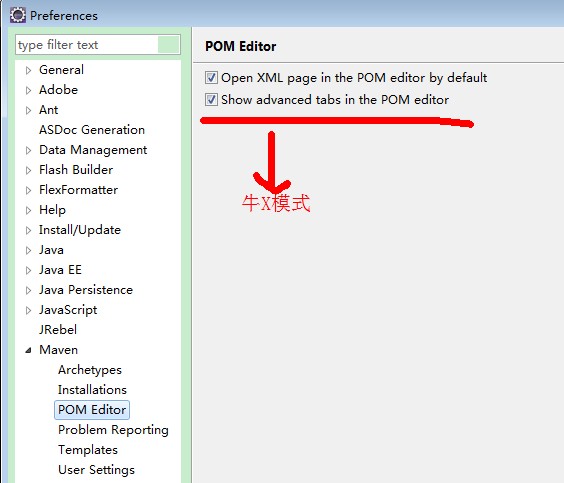
Task: Clear the filter text via the field's end button
Action: pyautogui.click(x=169, y=45)
